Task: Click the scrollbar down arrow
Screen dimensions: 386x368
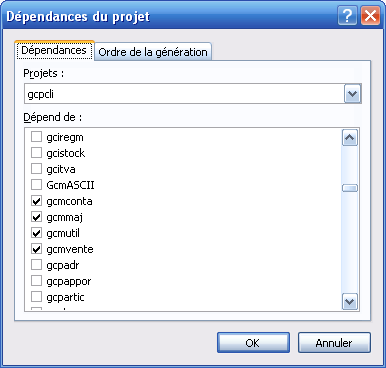Action: coord(350,301)
